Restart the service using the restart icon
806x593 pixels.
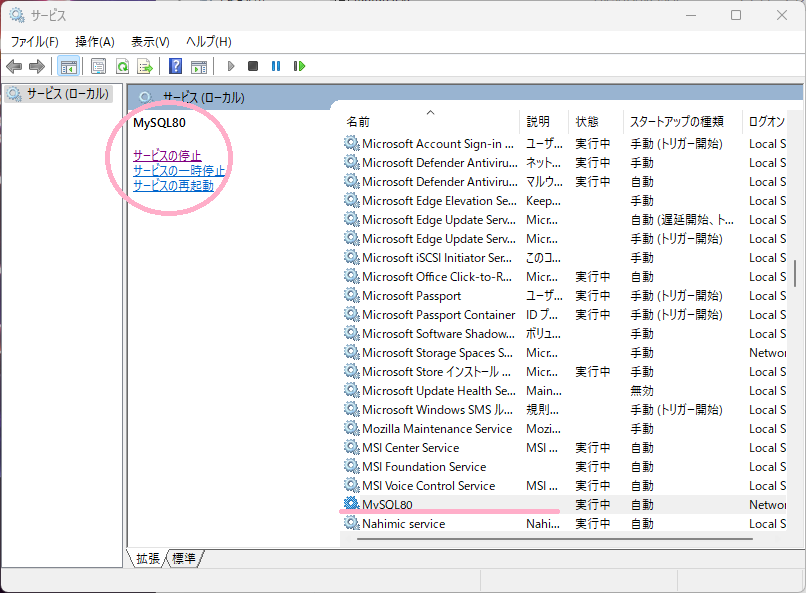[301, 66]
